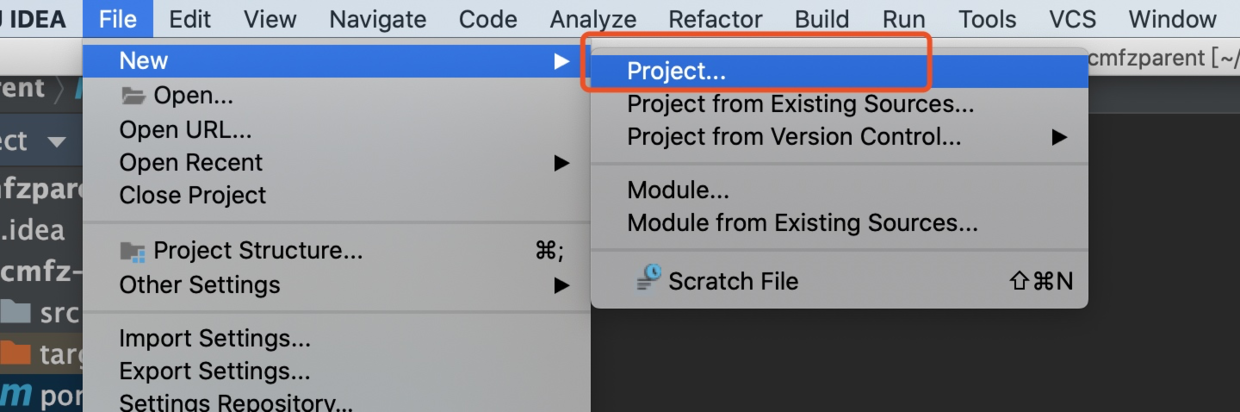The image size is (1240, 412).
Task: Click the orange target folder icon
Action: click(x=16, y=352)
